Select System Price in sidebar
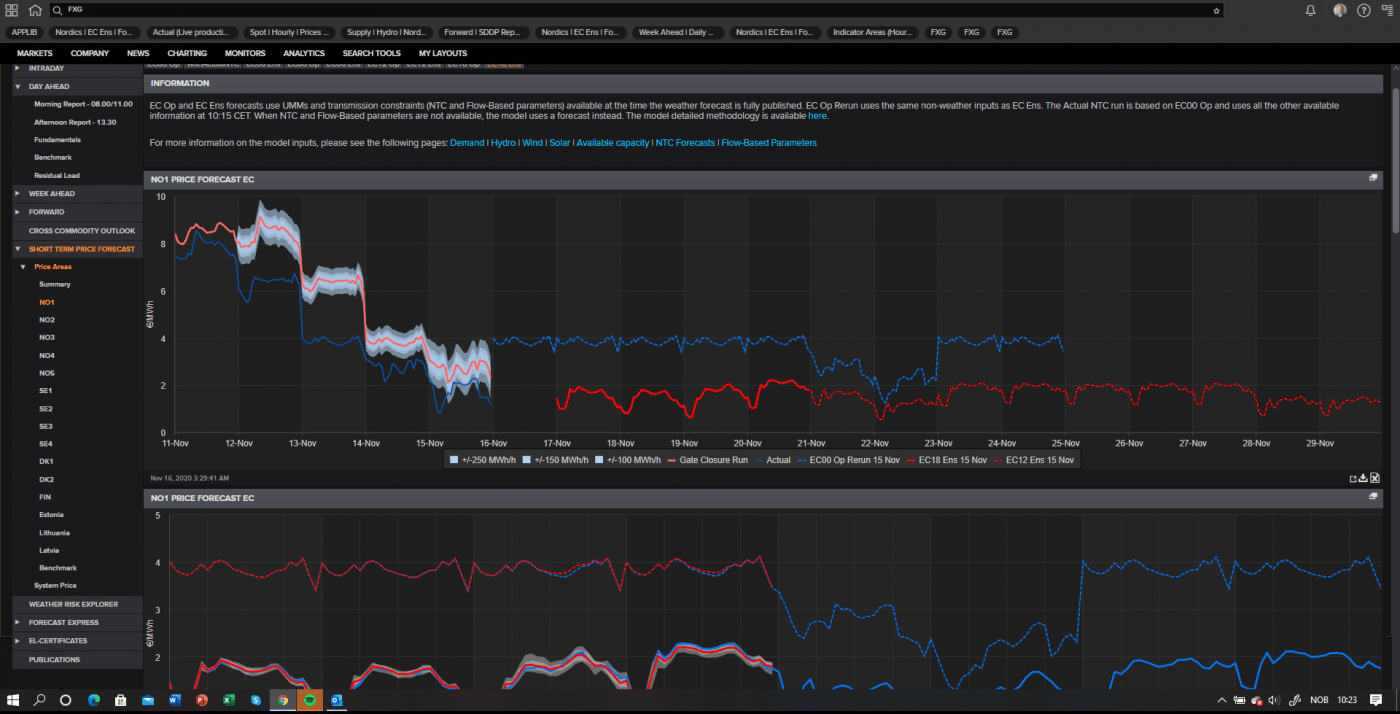The width and height of the screenshot is (1400, 714). [55, 586]
